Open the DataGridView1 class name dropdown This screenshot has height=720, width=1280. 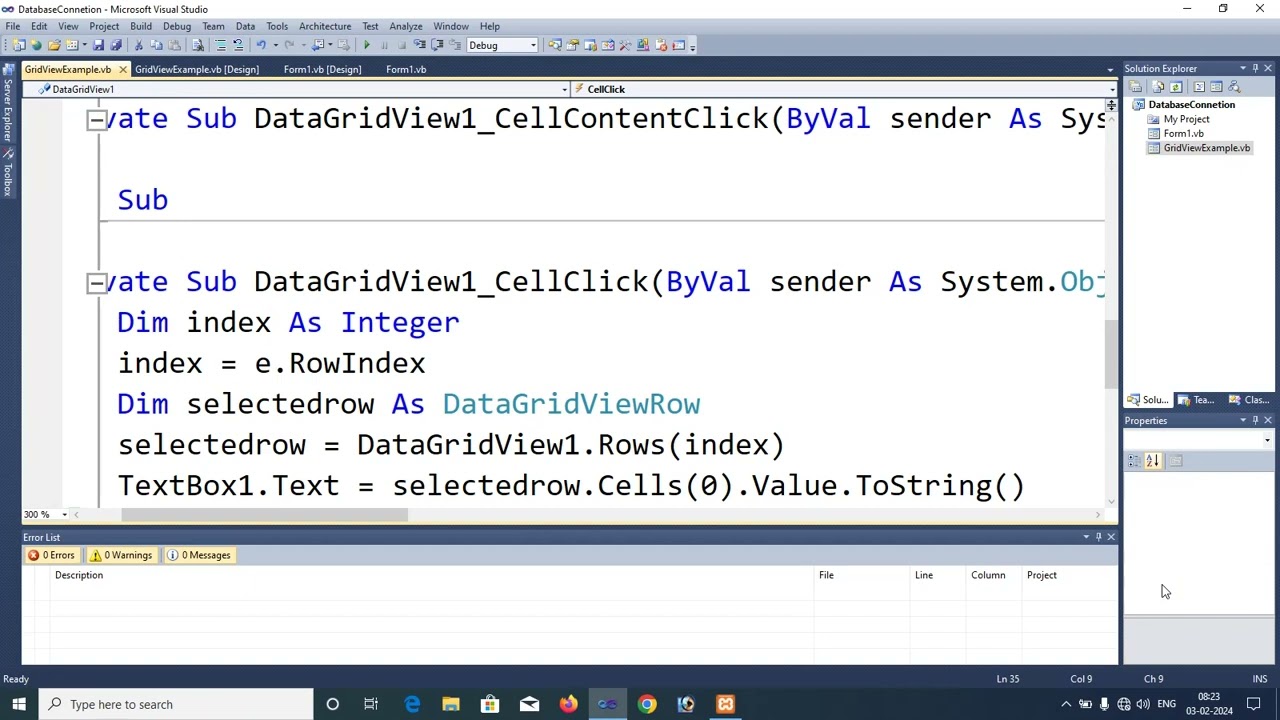click(x=564, y=89)
